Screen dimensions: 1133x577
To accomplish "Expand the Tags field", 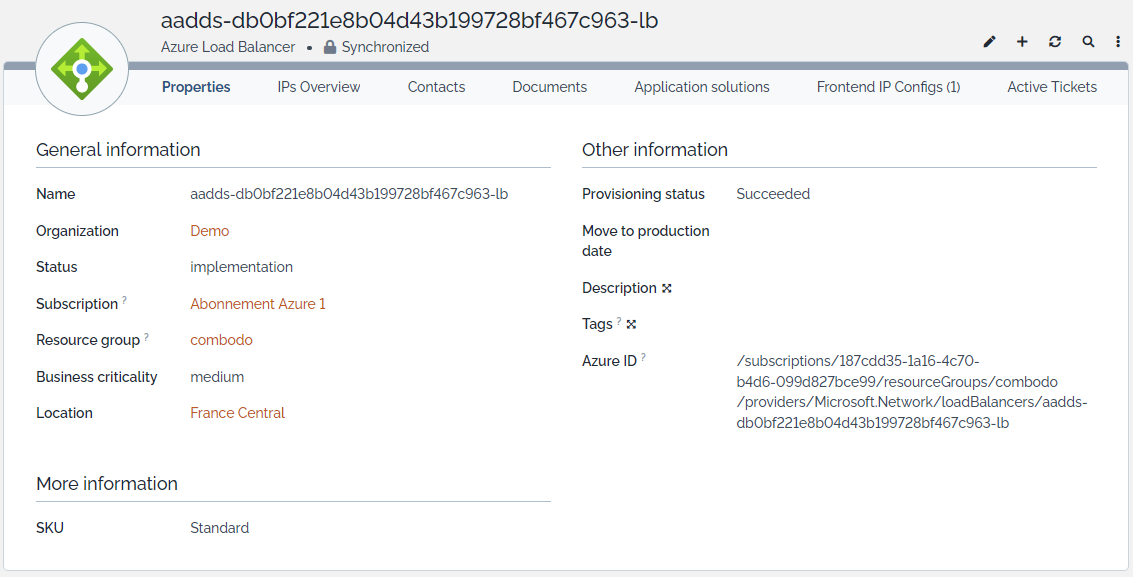I will pos(631,324).
